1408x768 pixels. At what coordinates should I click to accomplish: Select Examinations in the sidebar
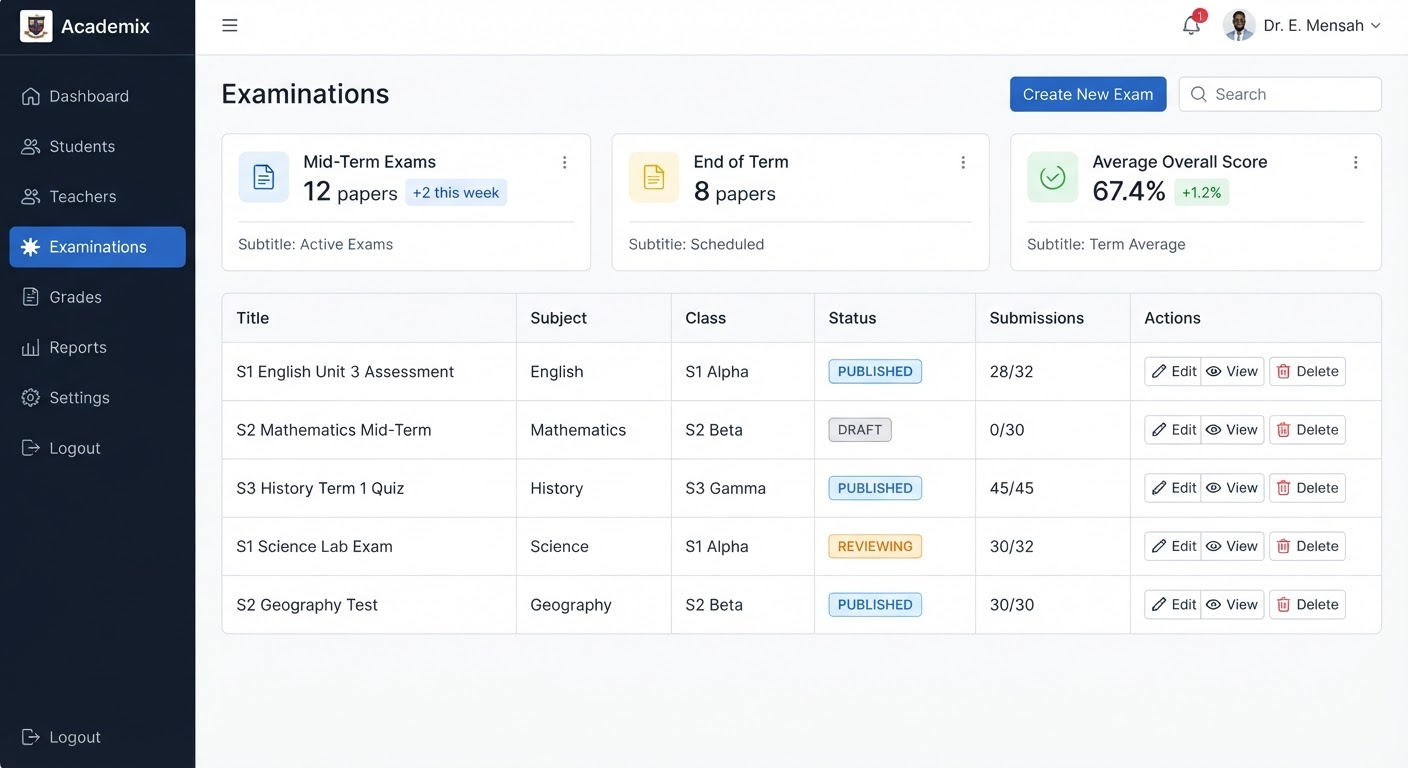[x=97, y=247]
